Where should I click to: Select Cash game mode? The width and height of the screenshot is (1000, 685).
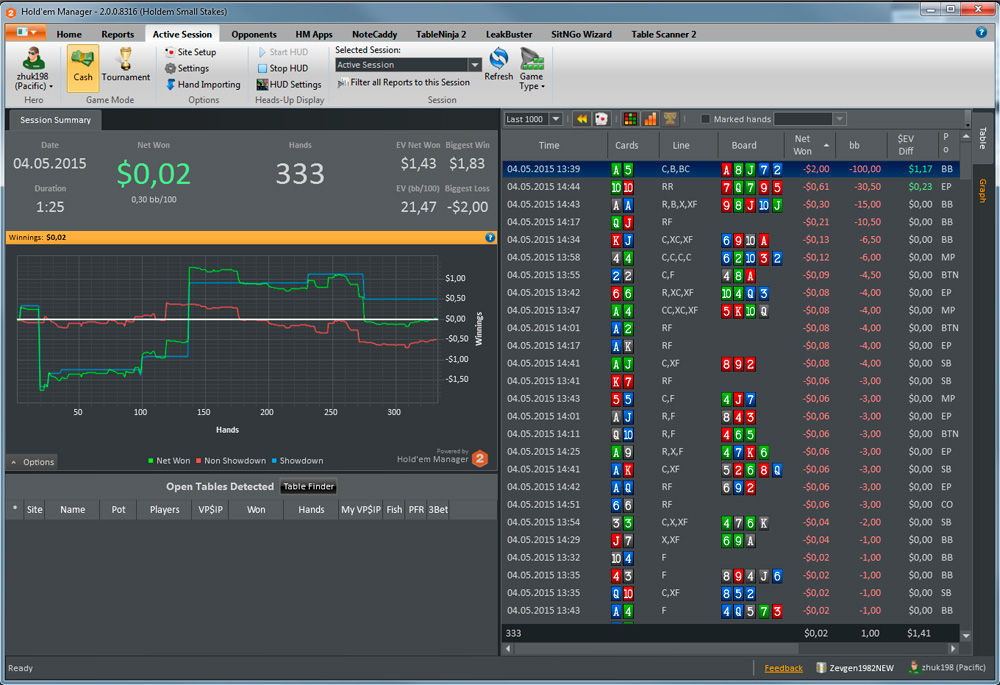(83, 67)
